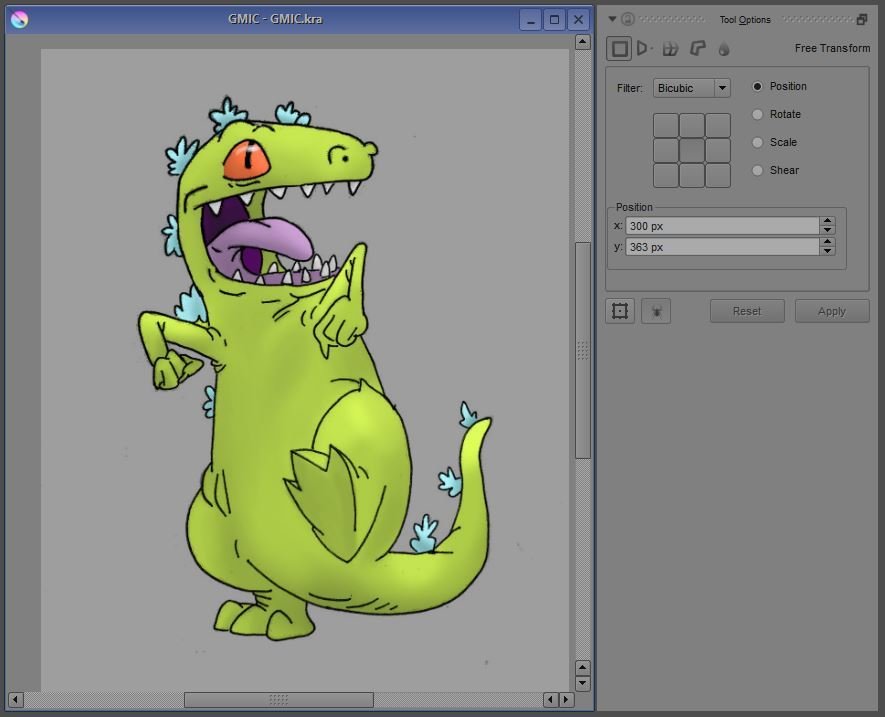Screen dimensions: 885x717
Task: Select the top-right anchor point cell
Action: click(717, 125)
